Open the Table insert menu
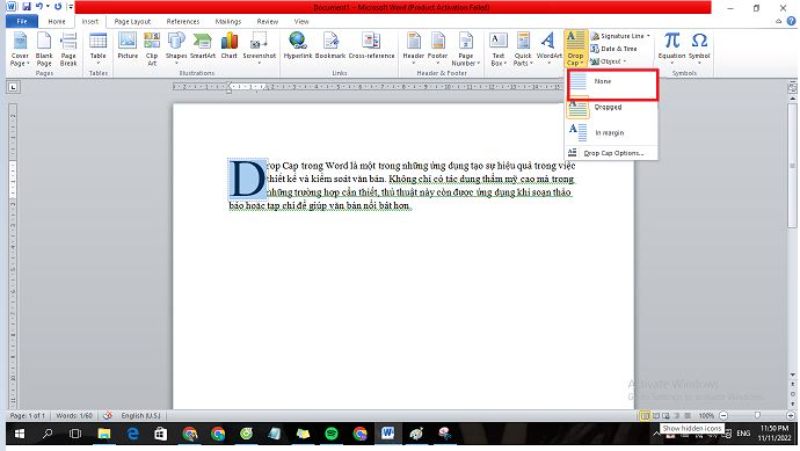 click(x=98, y=49)
